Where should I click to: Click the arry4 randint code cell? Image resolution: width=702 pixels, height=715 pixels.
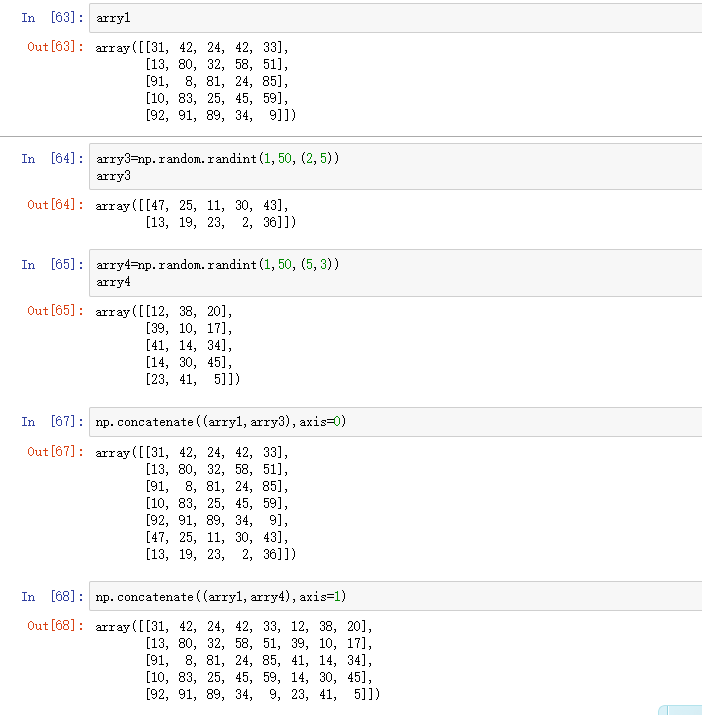tap(395, 273)
